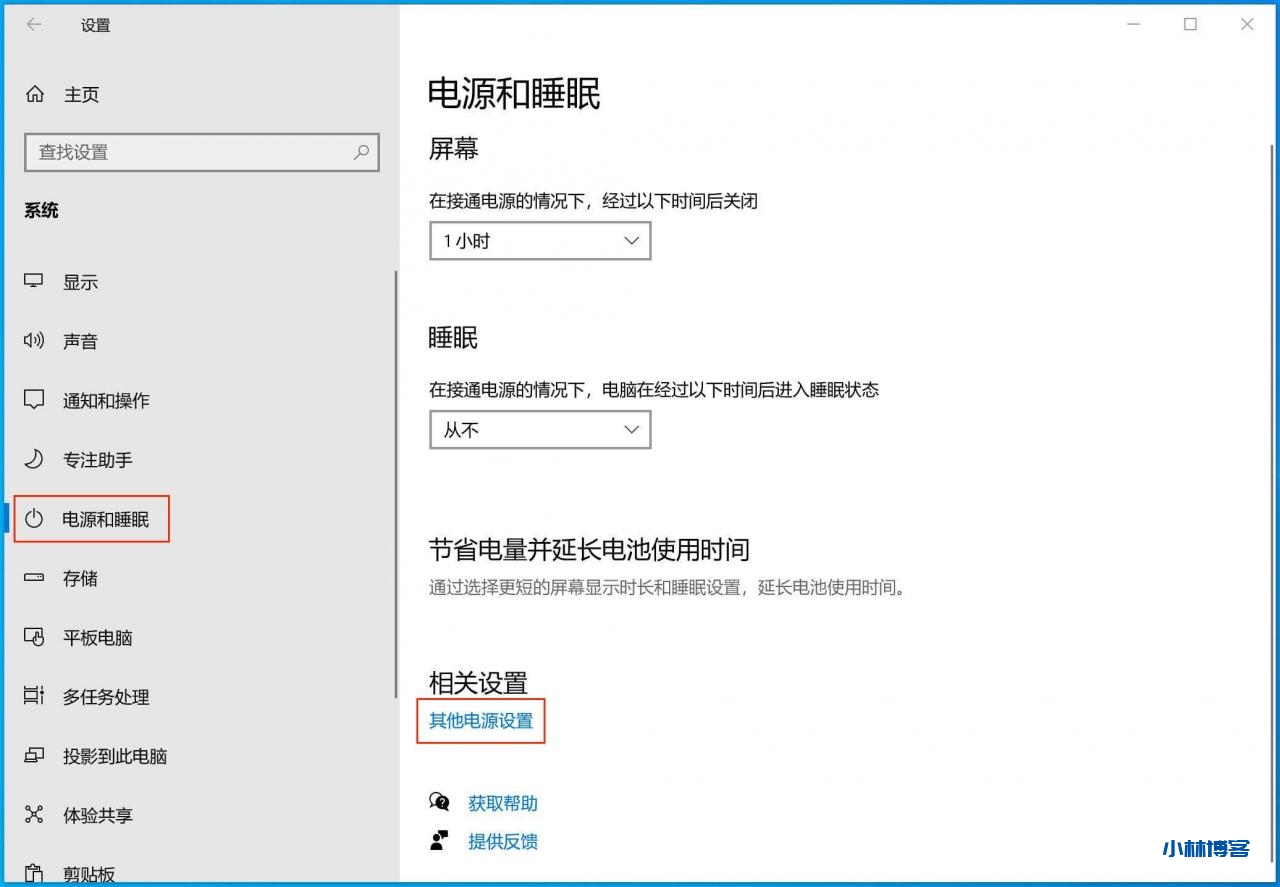The image size is (1280, 887).
Task: Click the Display (显示) monitor icon
Action: (34, 282)
